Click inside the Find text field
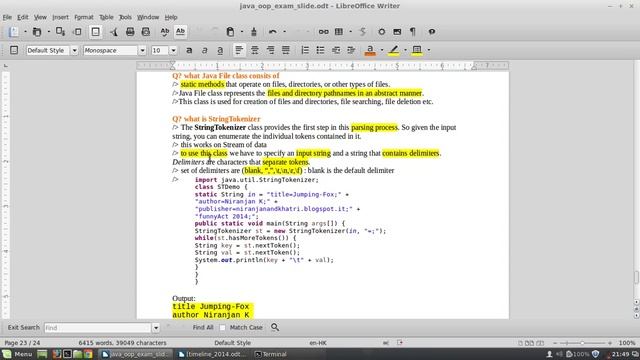This screenshot has height=360, width=640. click(x=98, y=327)
